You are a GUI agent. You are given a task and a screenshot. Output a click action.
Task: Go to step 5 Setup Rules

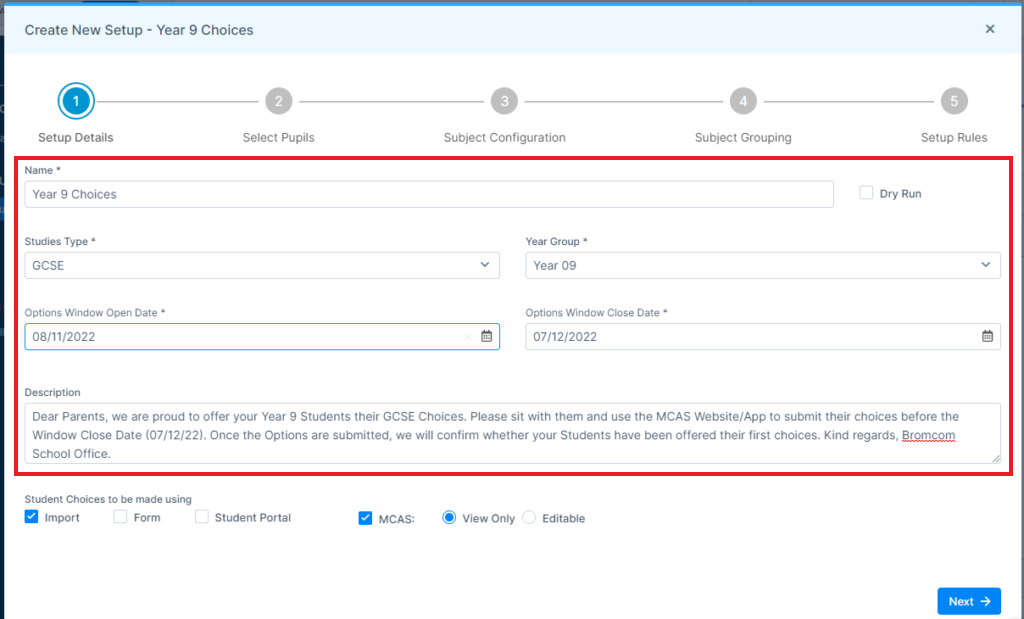point(954,101)
